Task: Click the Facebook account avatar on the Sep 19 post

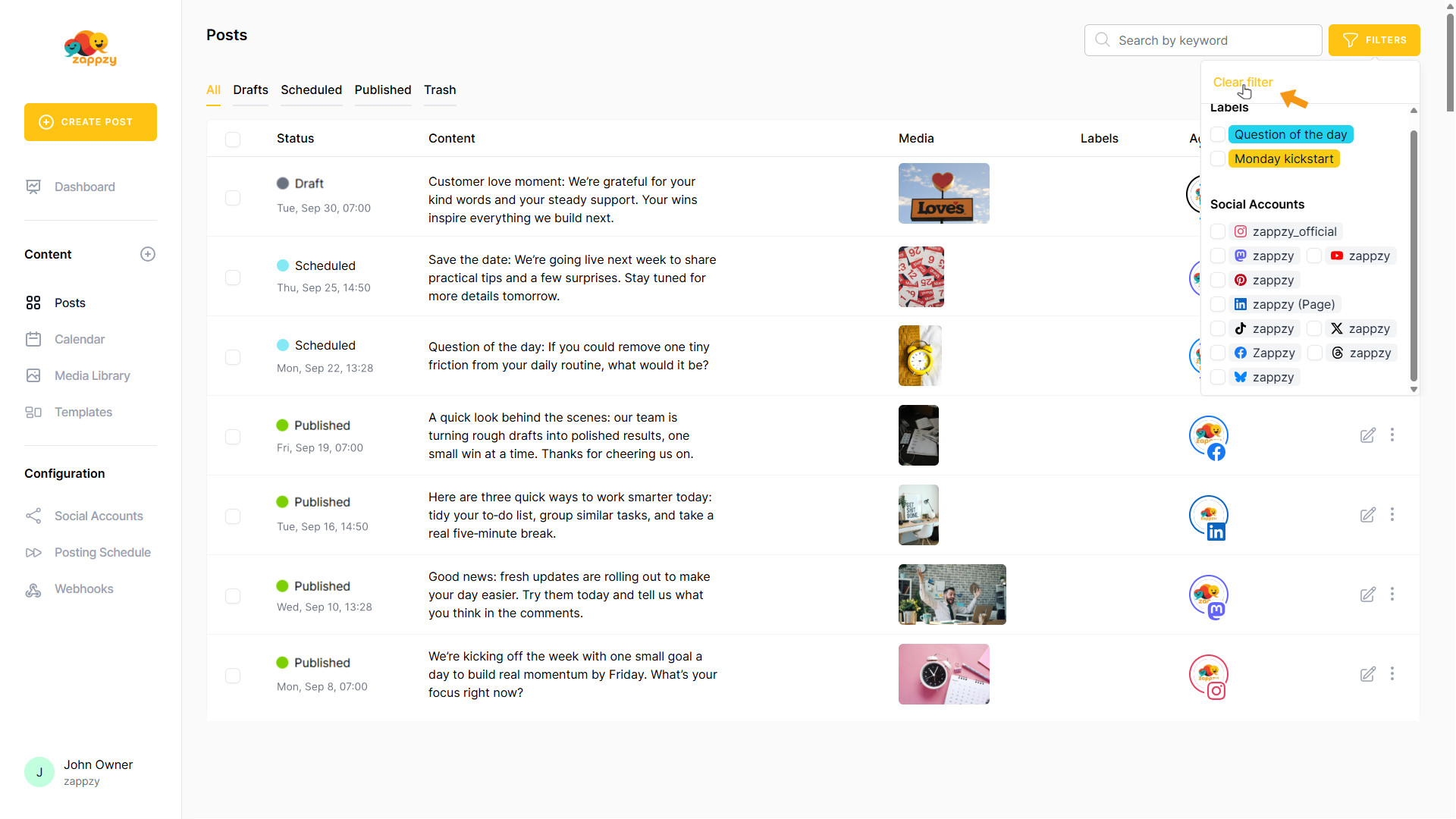Action: tap(1208, 437)
